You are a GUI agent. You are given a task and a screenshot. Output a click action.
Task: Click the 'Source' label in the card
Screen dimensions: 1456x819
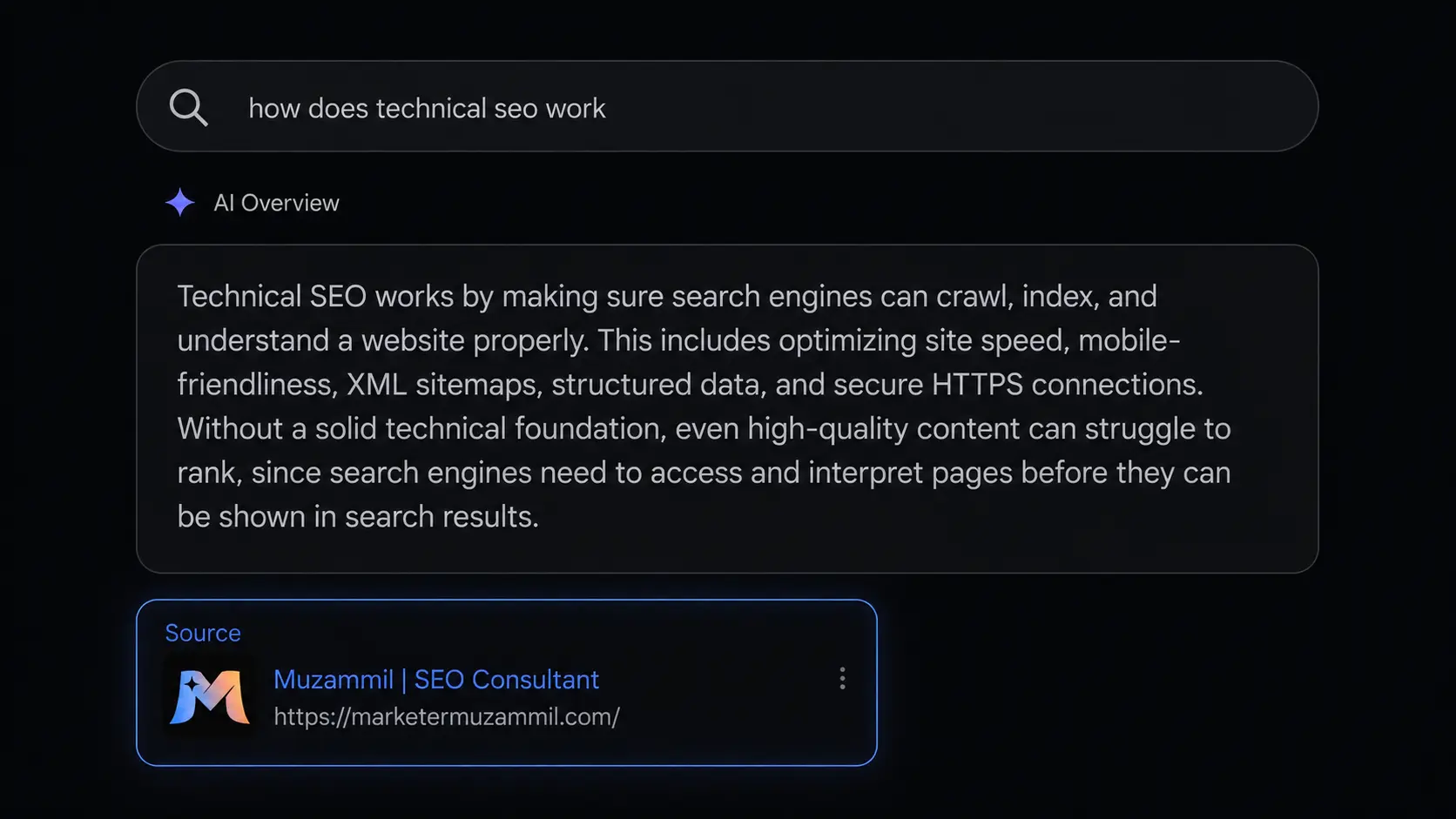203,633
